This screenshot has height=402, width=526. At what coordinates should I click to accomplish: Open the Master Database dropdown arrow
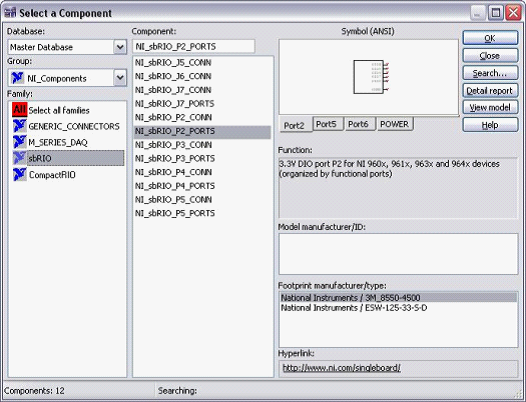click(120, 47)
